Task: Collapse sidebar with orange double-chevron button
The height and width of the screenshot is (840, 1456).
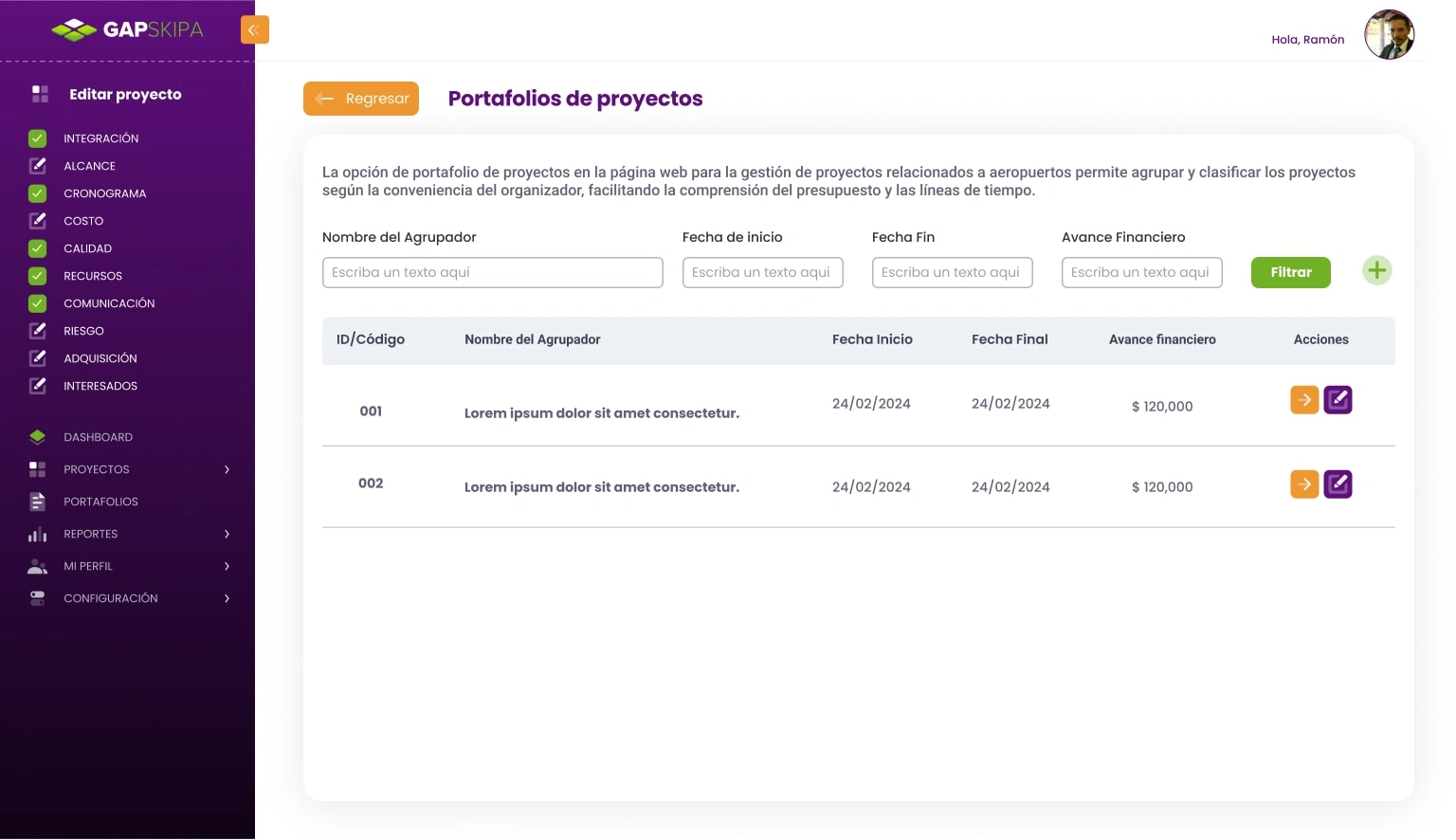Action: pos(254,29)
